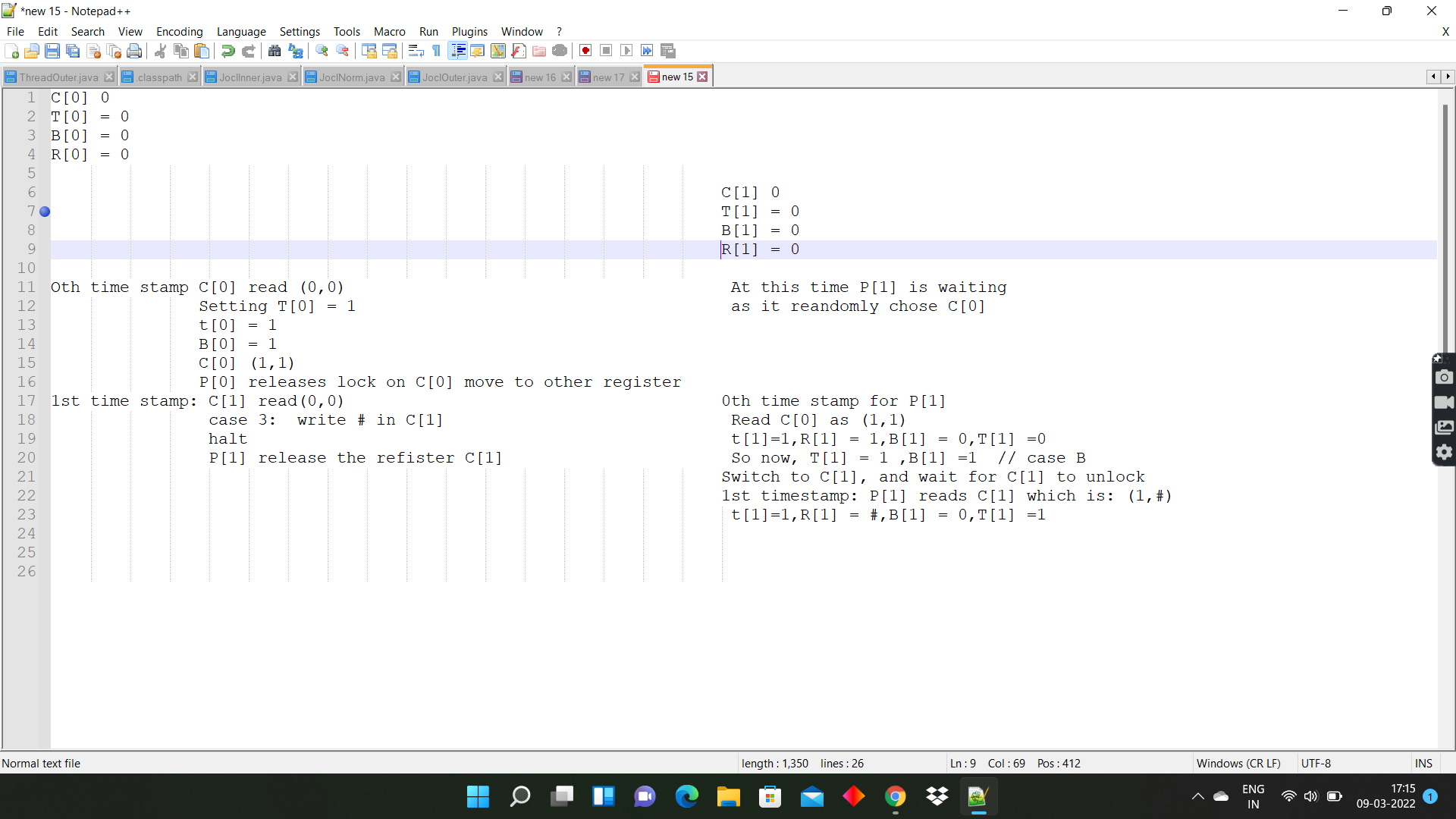
Task: Open Folder as Workspace icon
Action: click(x=539, y=51)
